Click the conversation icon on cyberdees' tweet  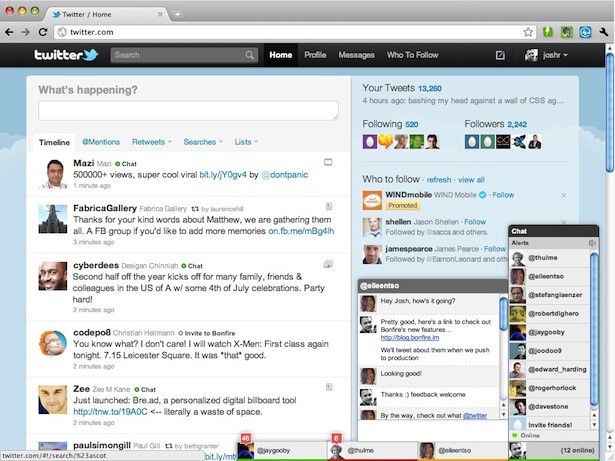point(328,264)
